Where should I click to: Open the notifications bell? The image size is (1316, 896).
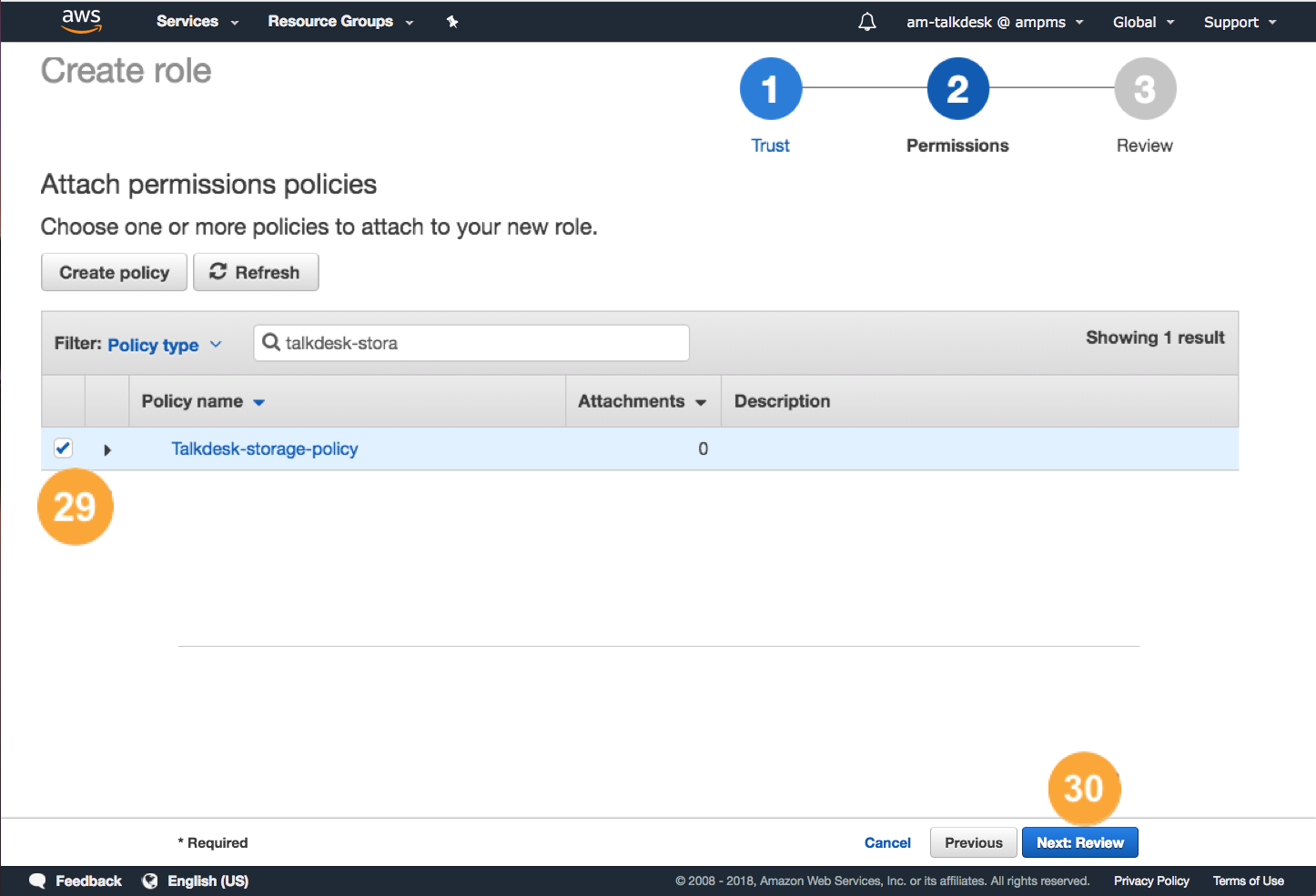[x=867, y=22]
